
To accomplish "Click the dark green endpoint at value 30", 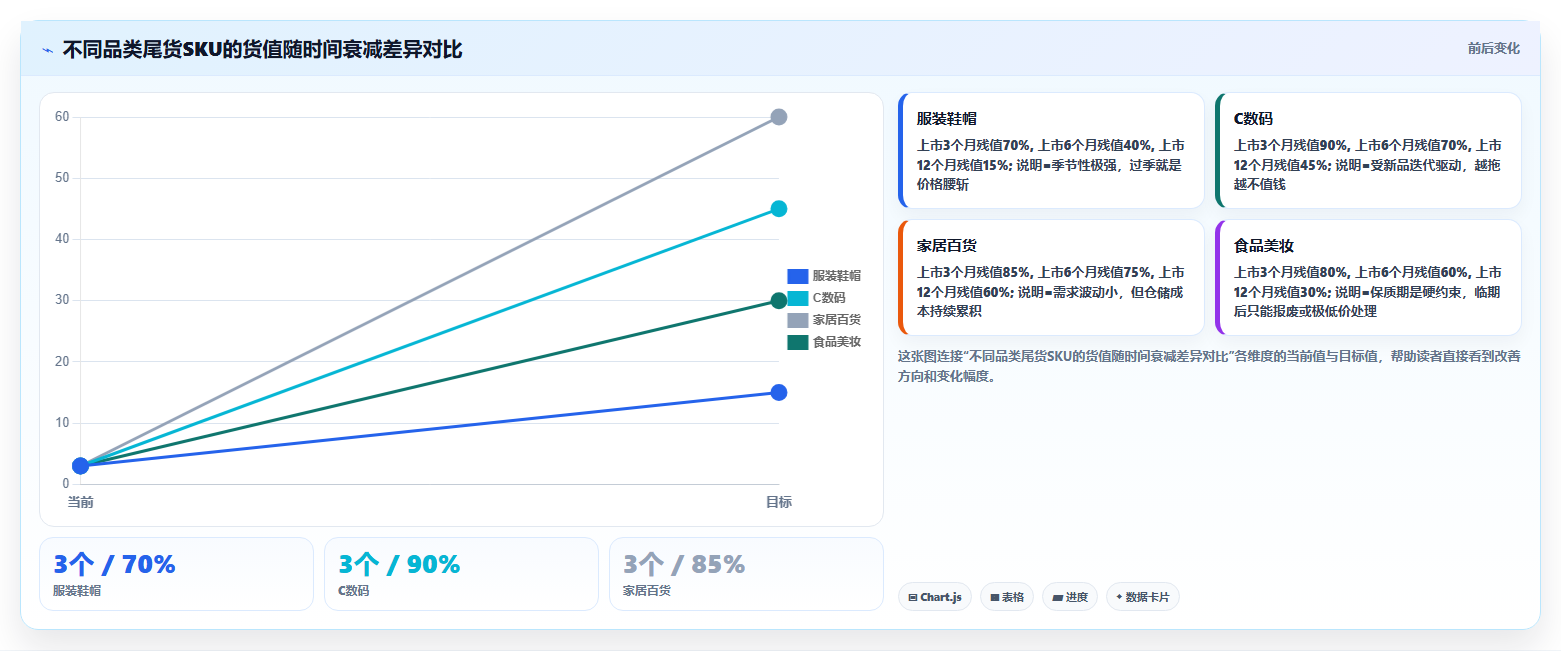I will 779,300.
